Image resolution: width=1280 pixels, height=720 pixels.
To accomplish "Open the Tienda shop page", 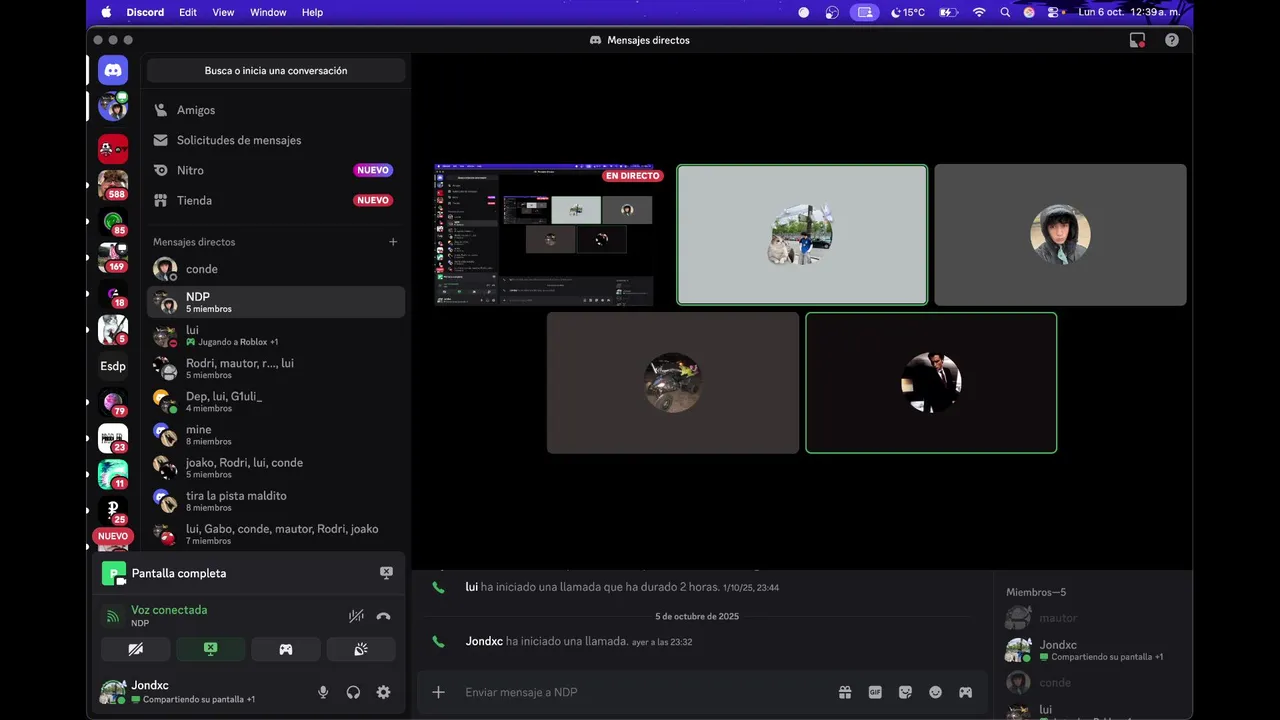I will pyautogui.click(x=276, y=200).
